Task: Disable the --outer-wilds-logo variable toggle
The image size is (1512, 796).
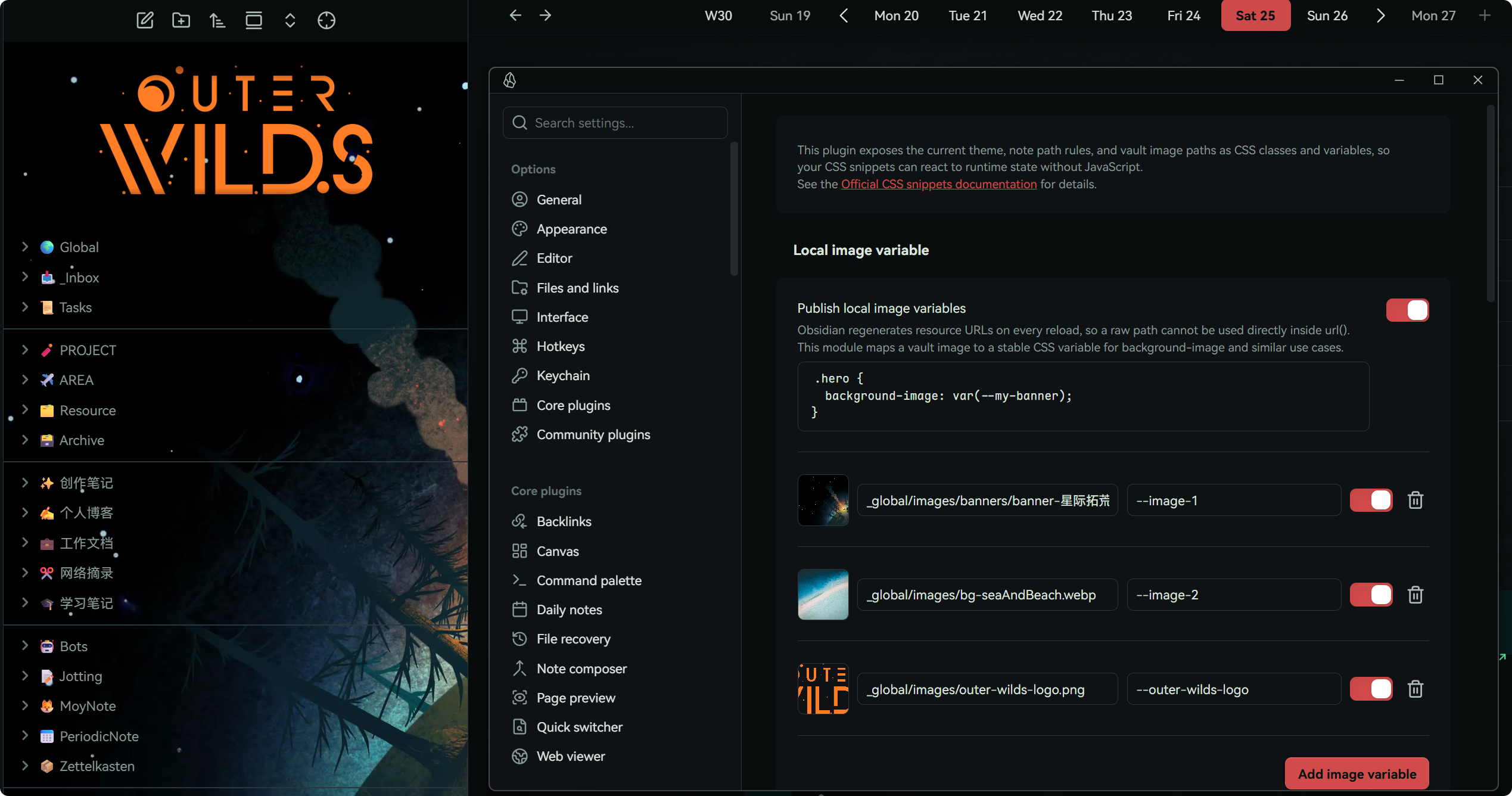Action: (1371, 689)
